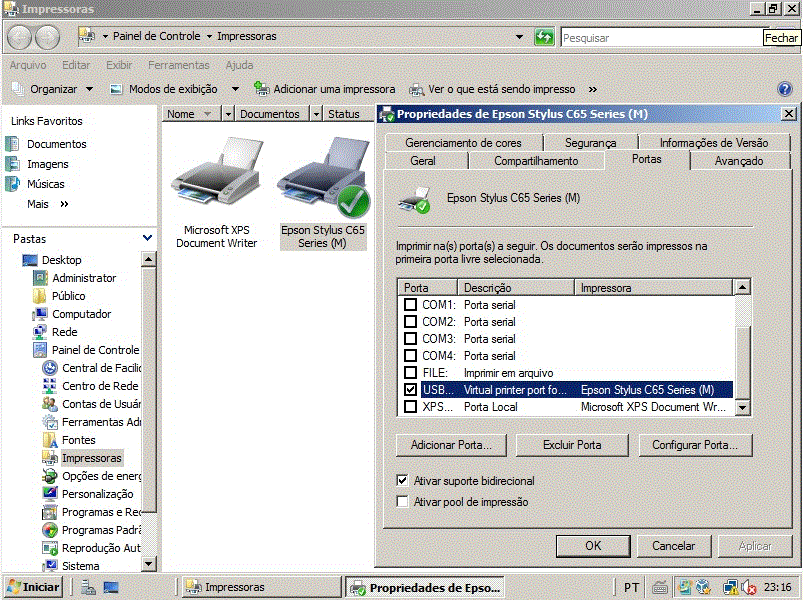Screen dimensions: 803x600
Task: Confirm with the OK button
Action: pos(593,546)
